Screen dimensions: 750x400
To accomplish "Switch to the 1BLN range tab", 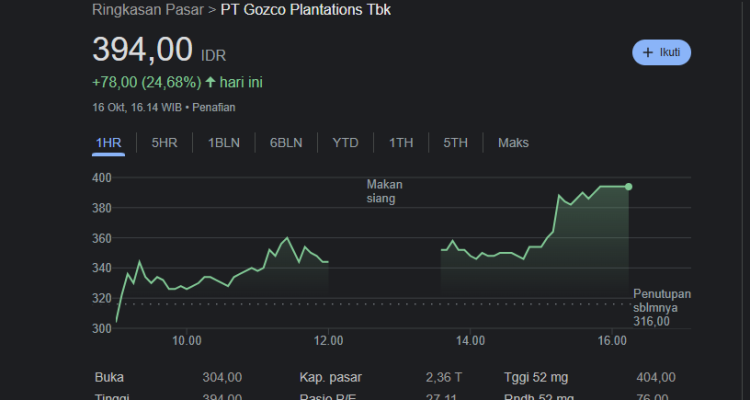I will click(x=223, y=143).
